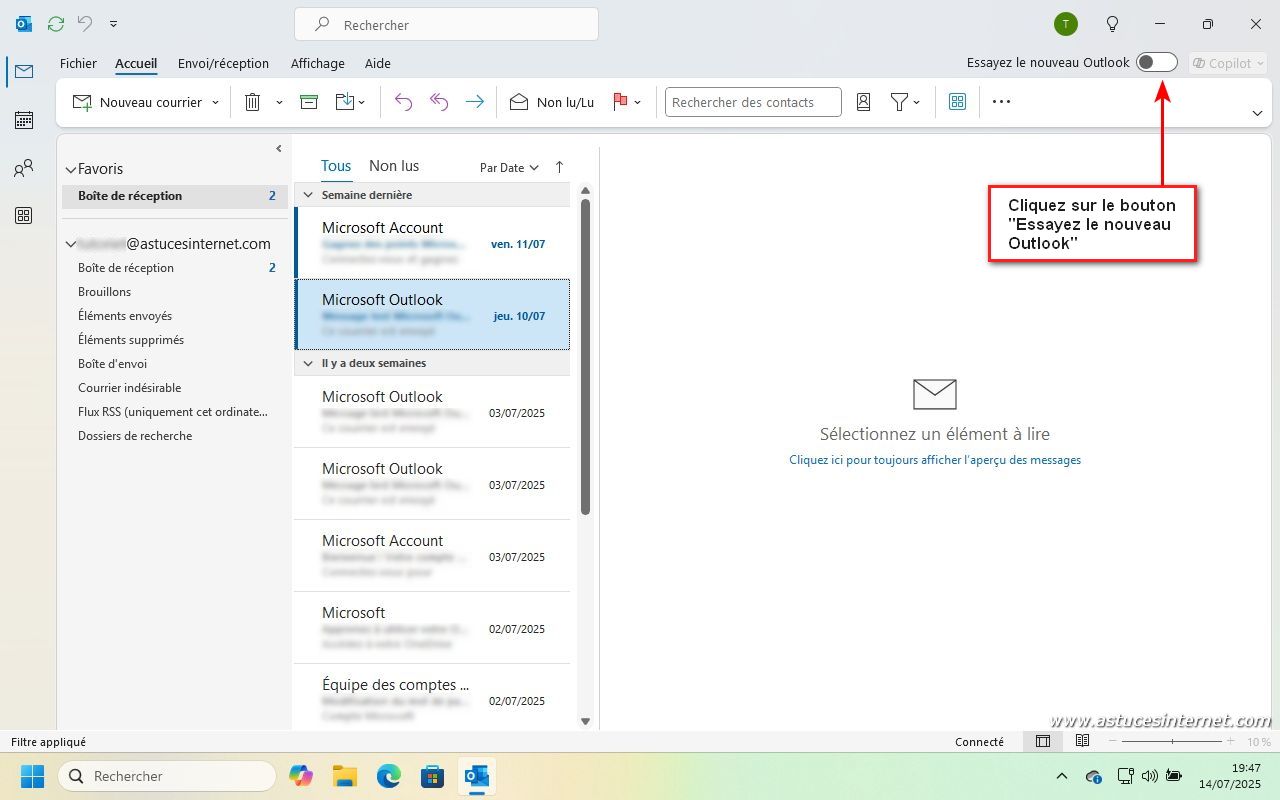Archive the selected message
Image resolution: width=1280 pixels, height=800 pixels.
(x=309, y=102)
